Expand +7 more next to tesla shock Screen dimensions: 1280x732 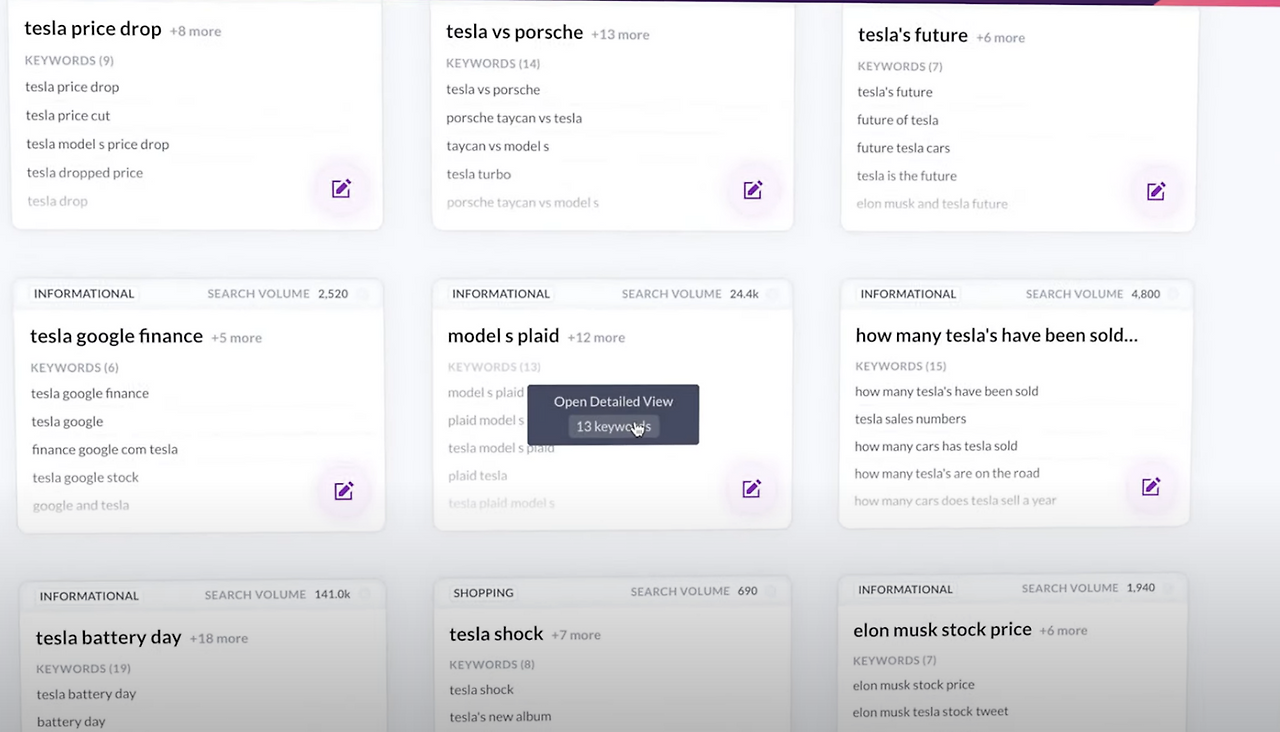click(x=576, y=635)
